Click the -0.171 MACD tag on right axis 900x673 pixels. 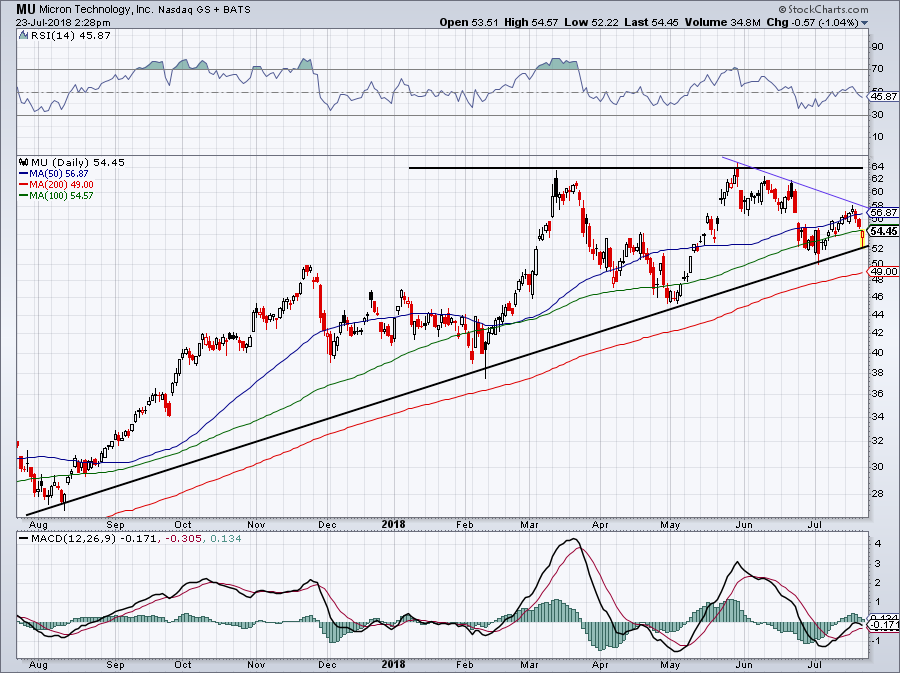[885, 624]
